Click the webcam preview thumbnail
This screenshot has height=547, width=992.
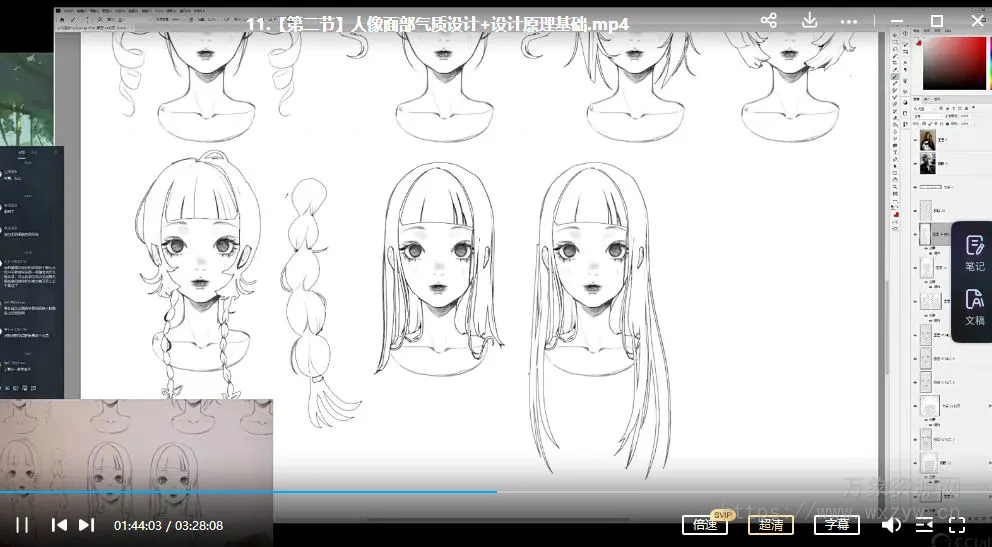[x=136, y=445]
